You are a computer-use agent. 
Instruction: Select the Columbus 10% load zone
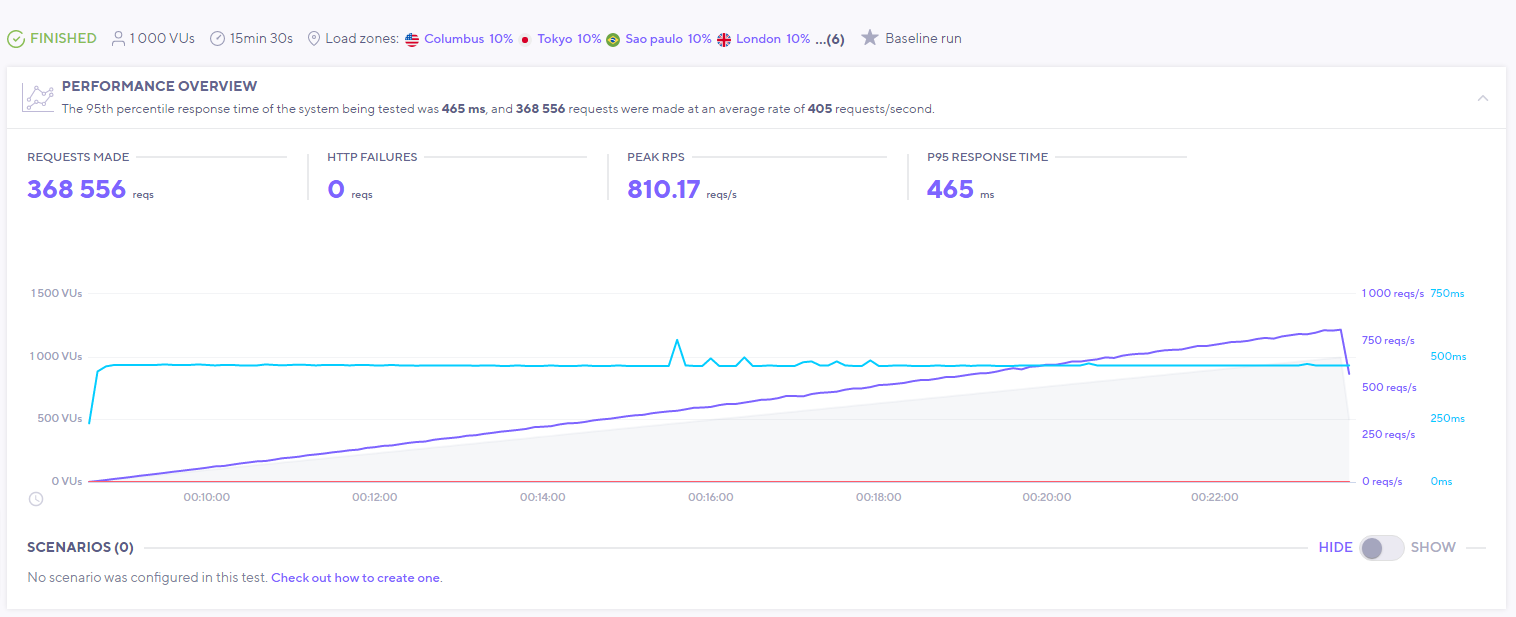[x=469, y=39]
